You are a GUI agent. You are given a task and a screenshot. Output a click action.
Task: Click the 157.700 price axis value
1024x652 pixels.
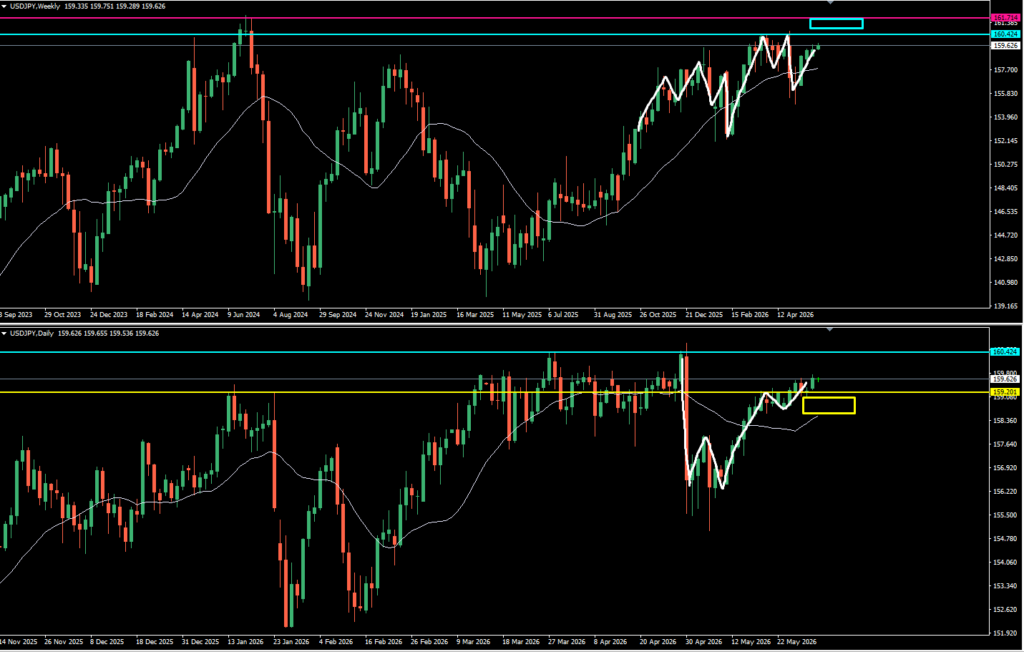pyautogui.click(x=1006, y=70)
